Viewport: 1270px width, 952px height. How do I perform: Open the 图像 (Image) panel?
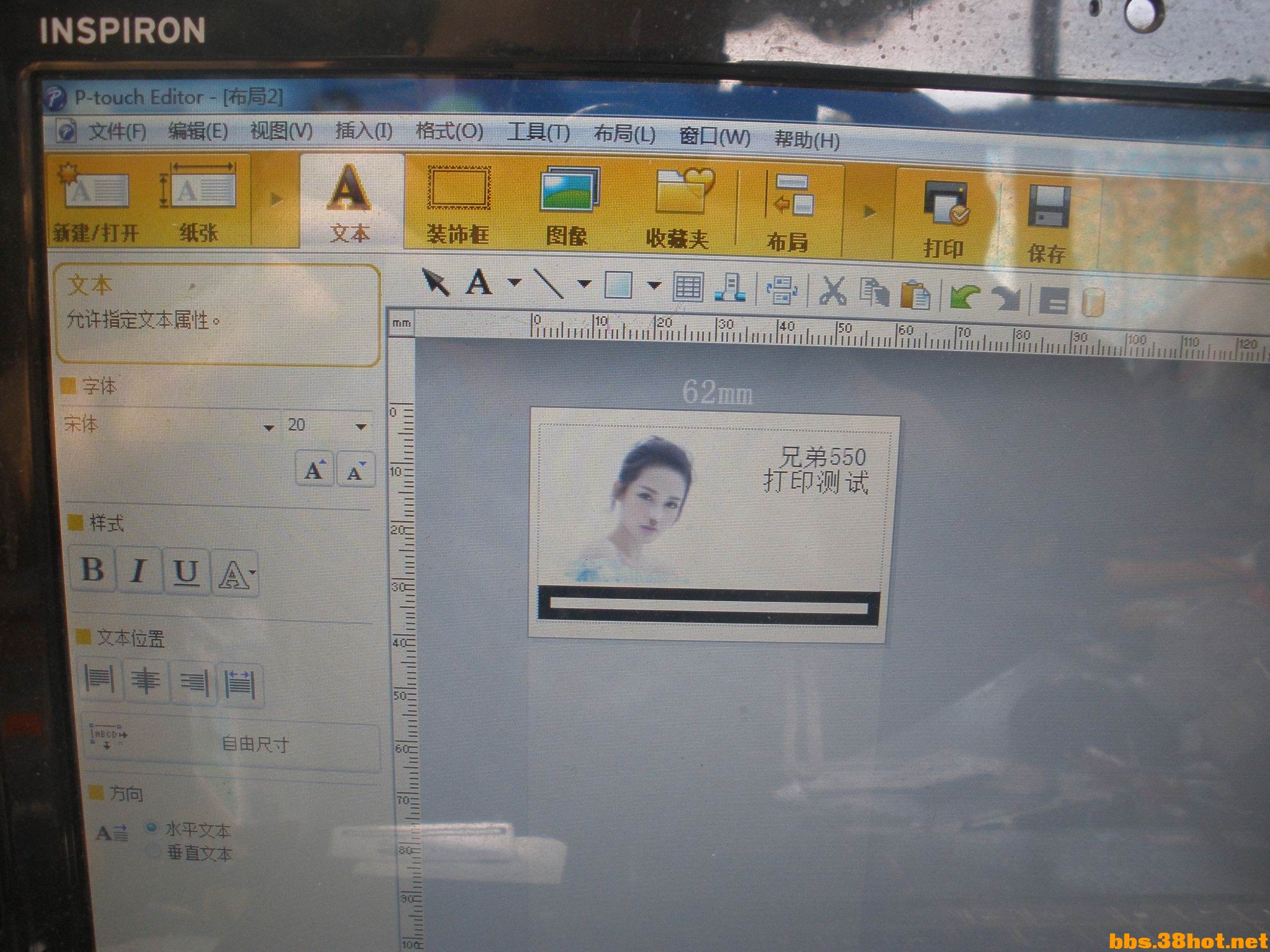click(567, 208)
